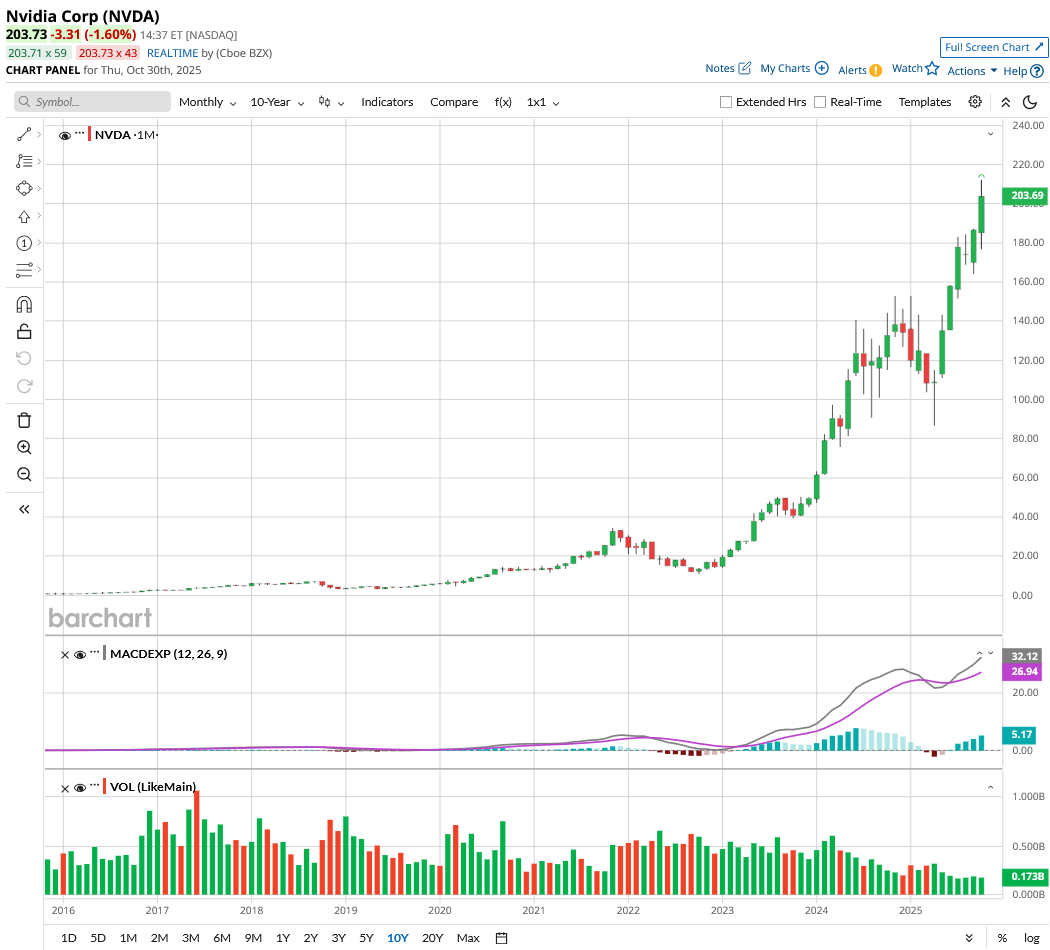
Task: Remove the MACDEXP indicator with its X
Action: pyautogui.click(x=65, y=655)
